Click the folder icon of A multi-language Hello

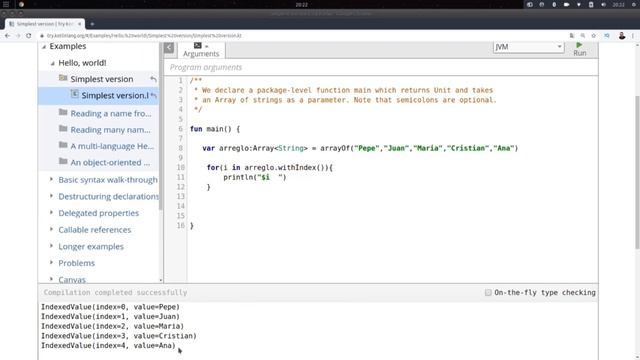63,145
